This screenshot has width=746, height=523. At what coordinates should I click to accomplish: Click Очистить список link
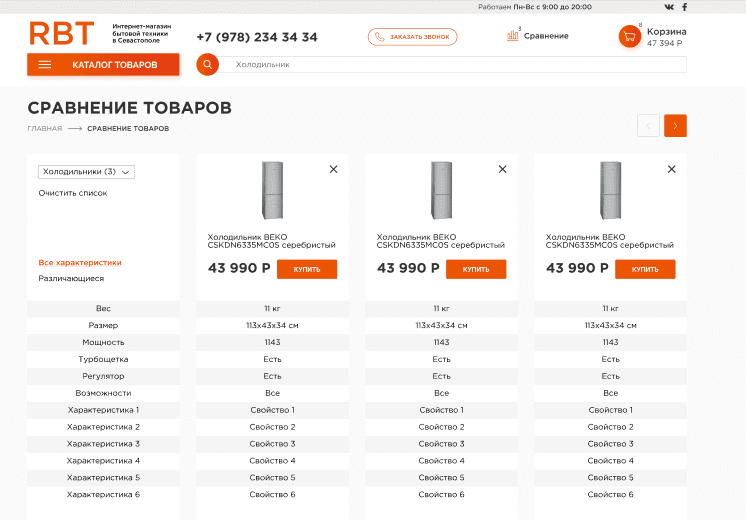tap(73, 193)
